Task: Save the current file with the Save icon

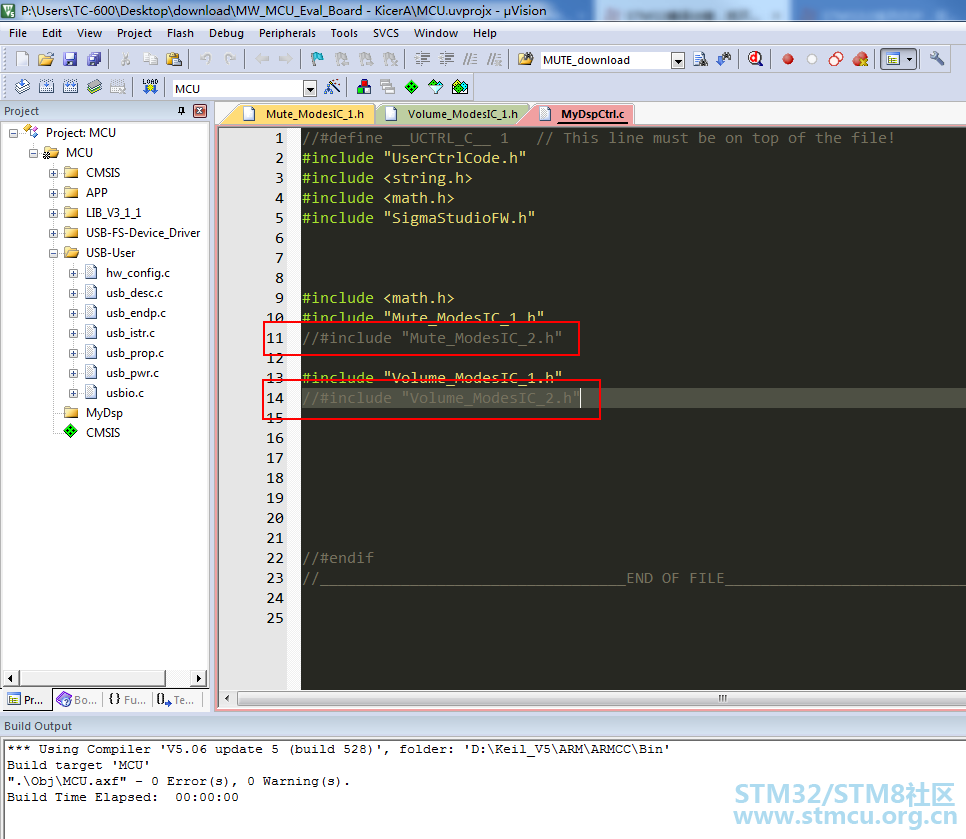Action: (70, 59)
